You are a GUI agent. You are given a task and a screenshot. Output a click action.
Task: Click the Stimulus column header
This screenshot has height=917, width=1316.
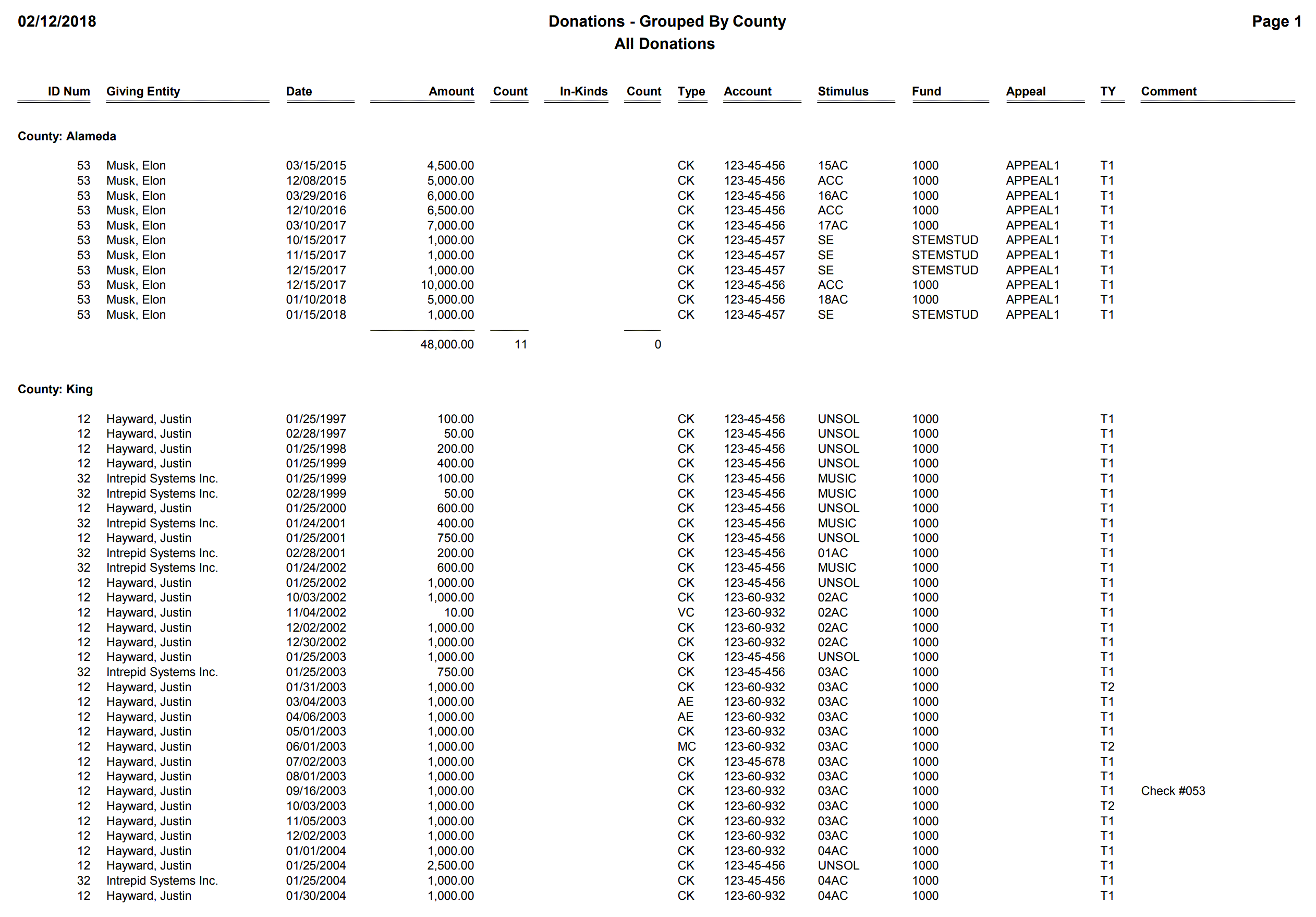click(843, 92)
